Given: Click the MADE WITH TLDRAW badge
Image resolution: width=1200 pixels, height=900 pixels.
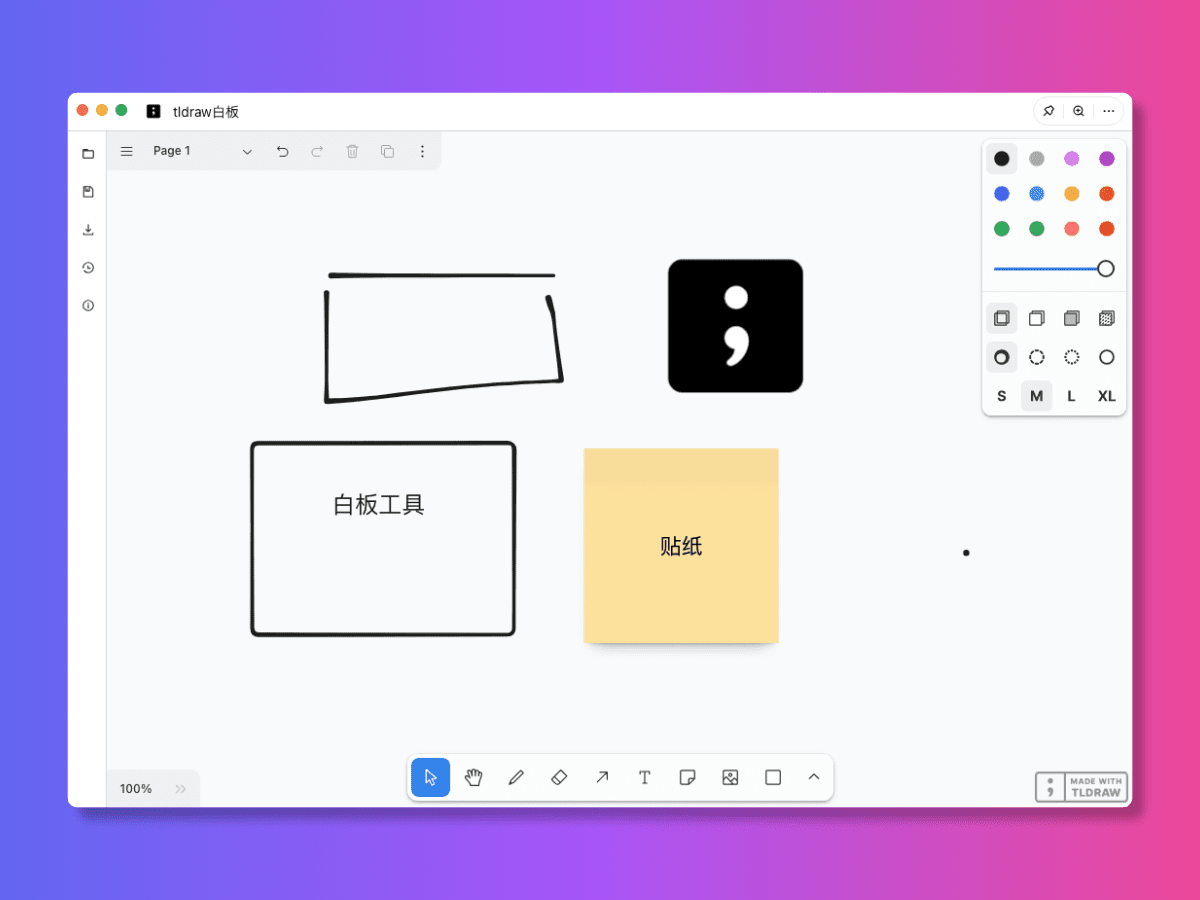Looking at the screenshot, I should pyautogui.click(x=1081, y=787).
